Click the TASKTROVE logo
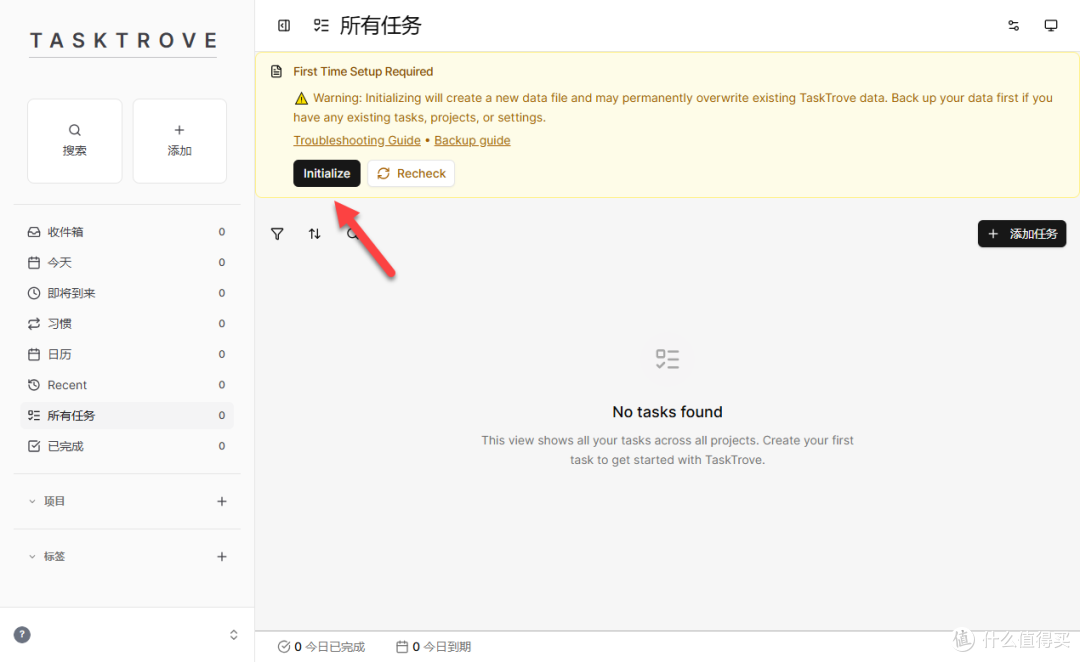1080x662 pixels. pos(123,41)
